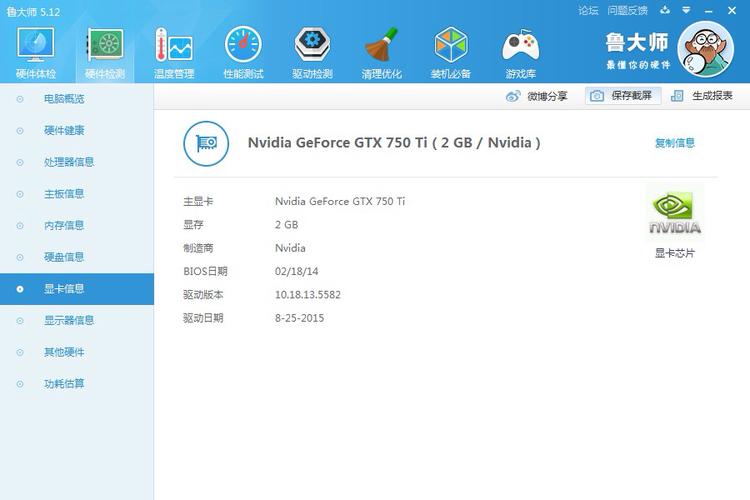Click the camera icon for 保存截屏
Image resolution: width=750 pixels, height=500 pixels.
tap(596, 96)
